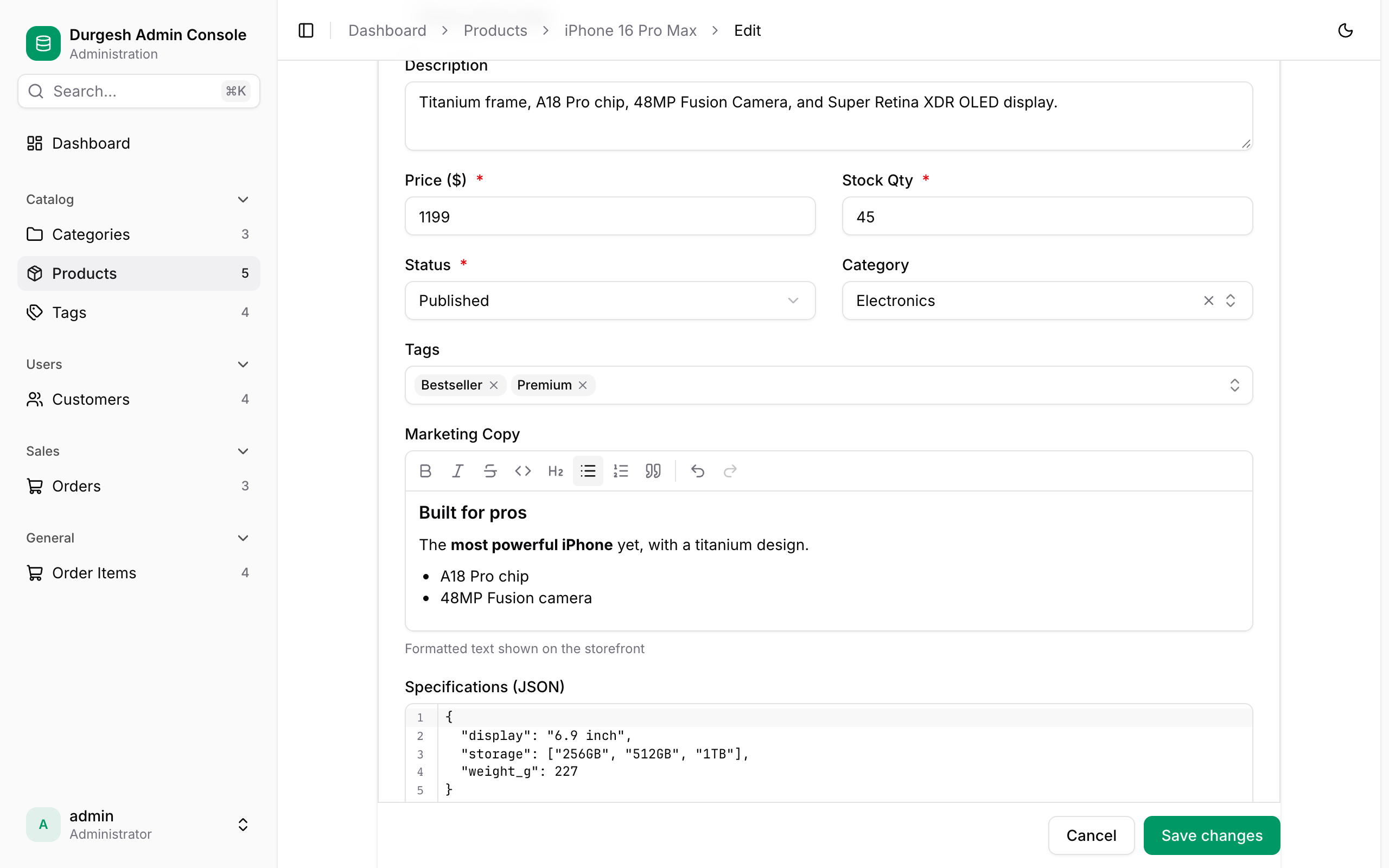The height and width of the screenshot is (868, 1389).
Task: Open the Category combo box
Action: tap(1047, 301)
